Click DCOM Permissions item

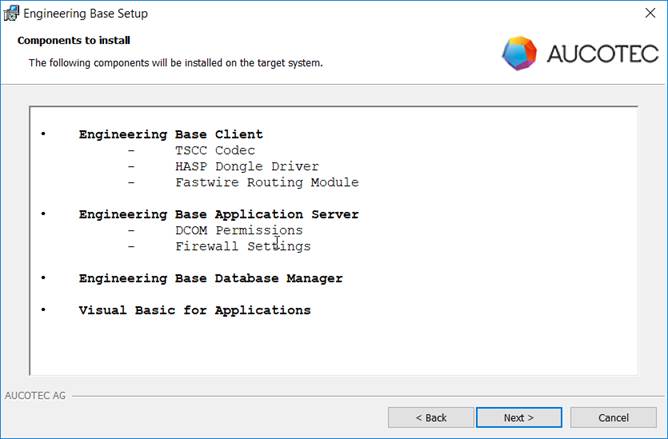[x=239, y=230]
